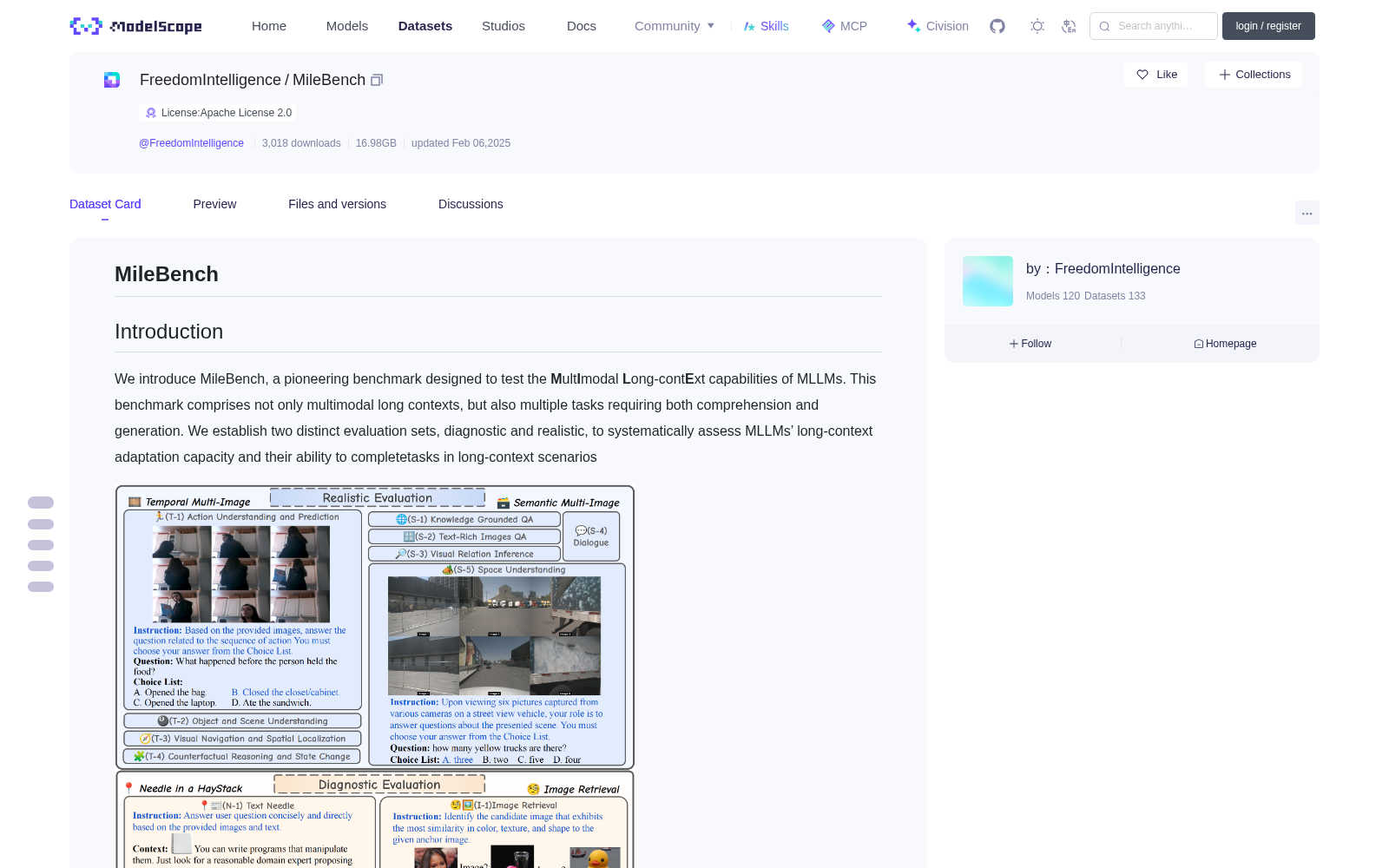
Task: Add to Collections with the plus button
Action: [1254, 75]
